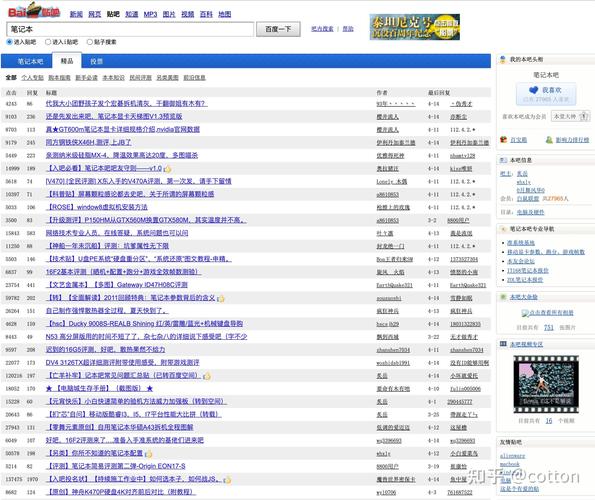Click the thumbs-up icon on 【入吧必看】 thread
The image size is (595, 500).
[167, 168]
